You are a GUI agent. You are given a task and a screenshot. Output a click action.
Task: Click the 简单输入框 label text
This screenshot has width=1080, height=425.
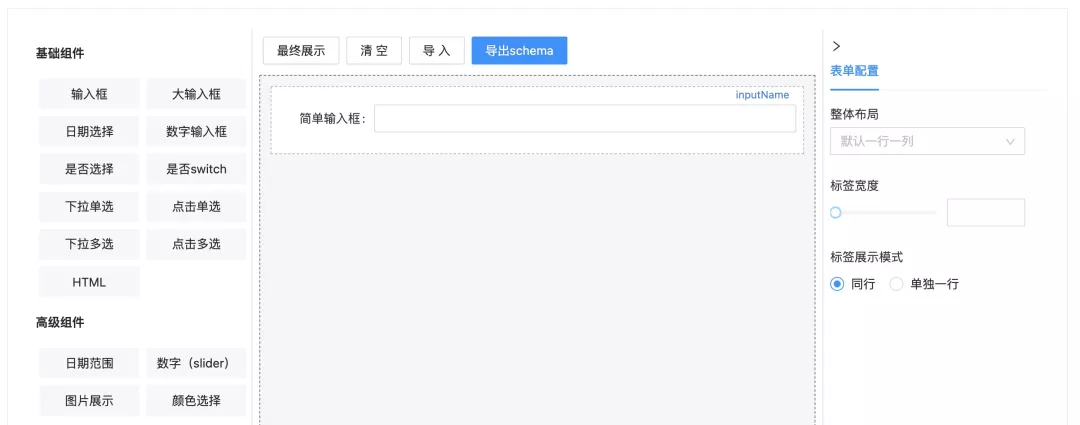[333, 118]
